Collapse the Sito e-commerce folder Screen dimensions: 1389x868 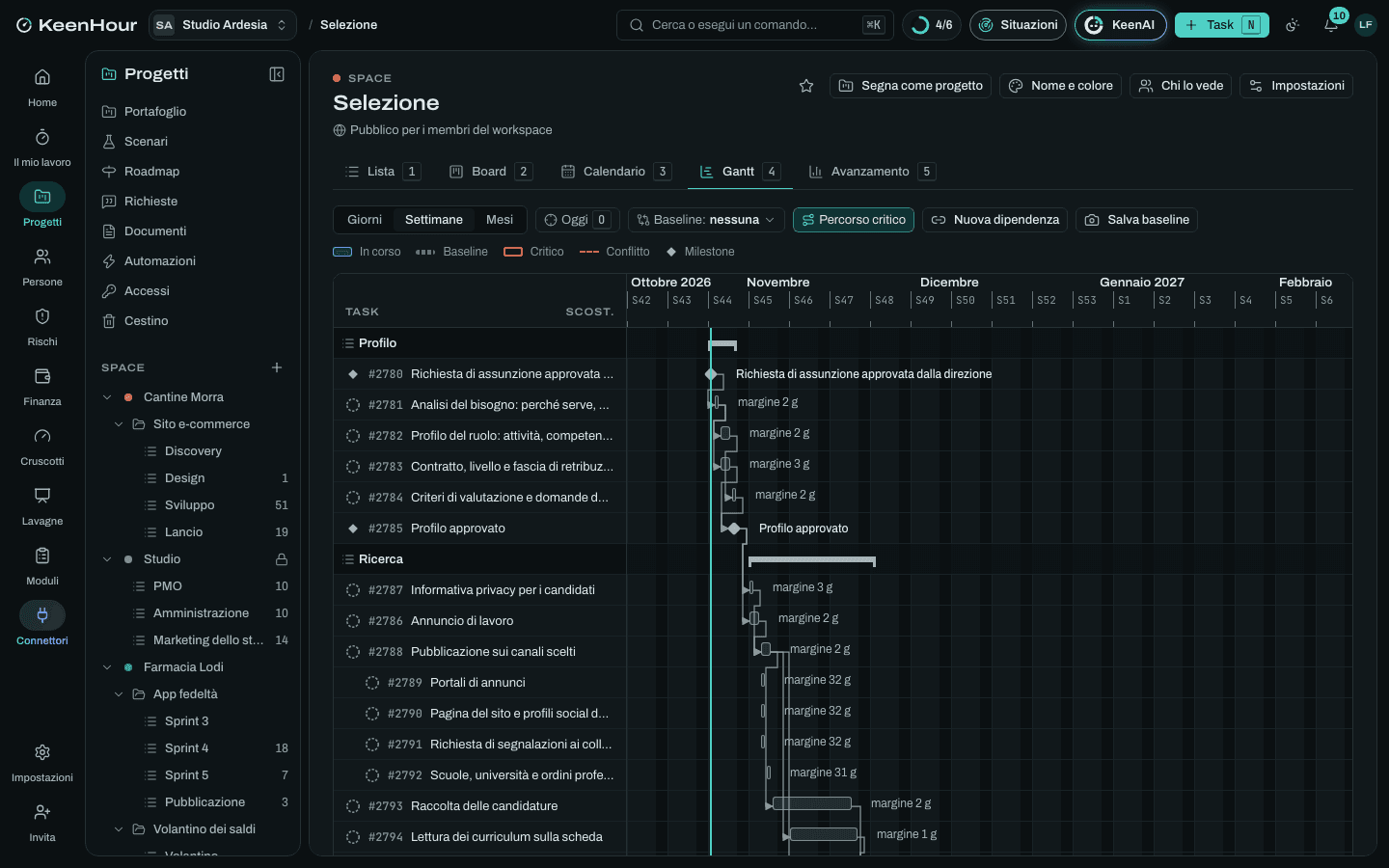119,424
